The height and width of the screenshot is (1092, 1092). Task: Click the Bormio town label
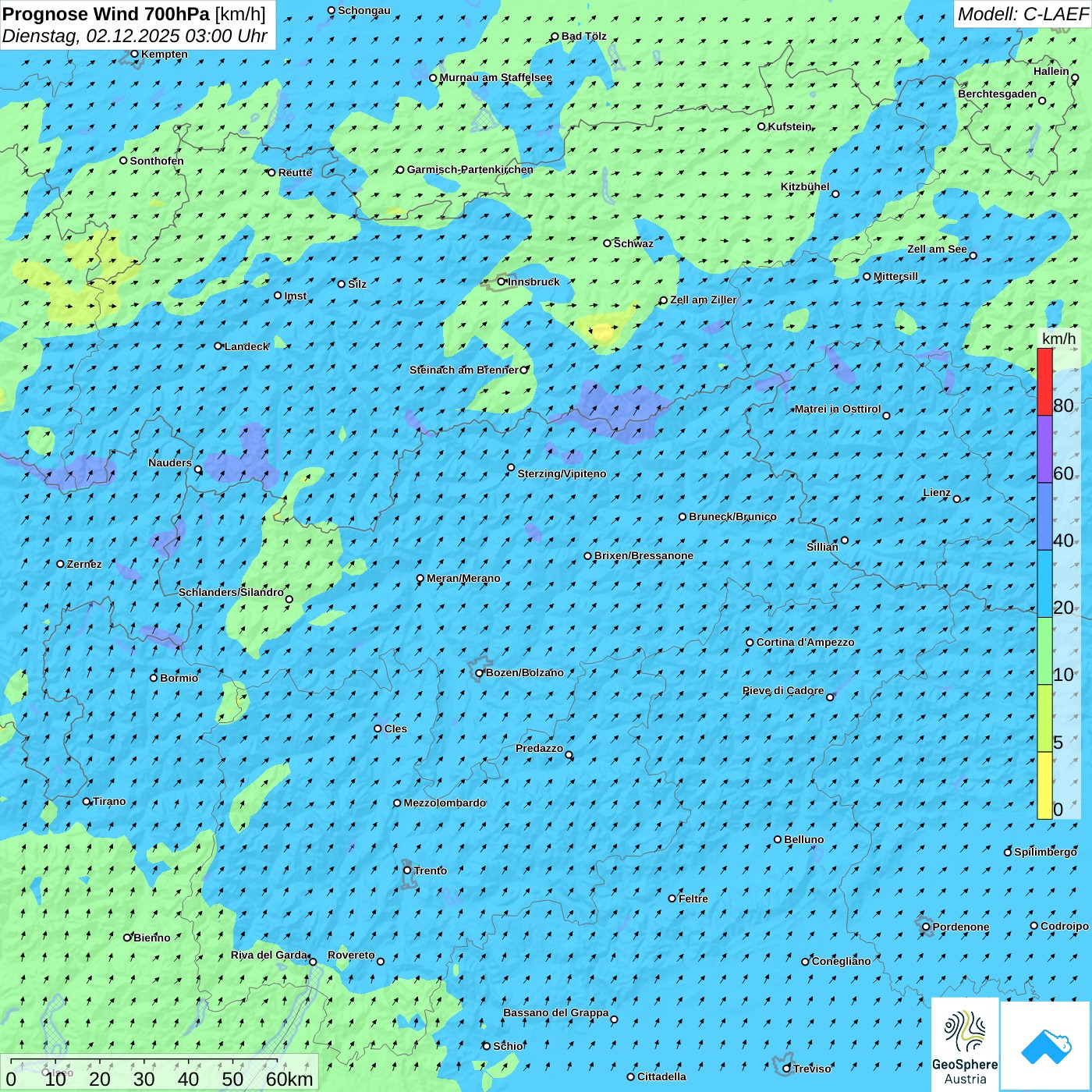(179, 678)
